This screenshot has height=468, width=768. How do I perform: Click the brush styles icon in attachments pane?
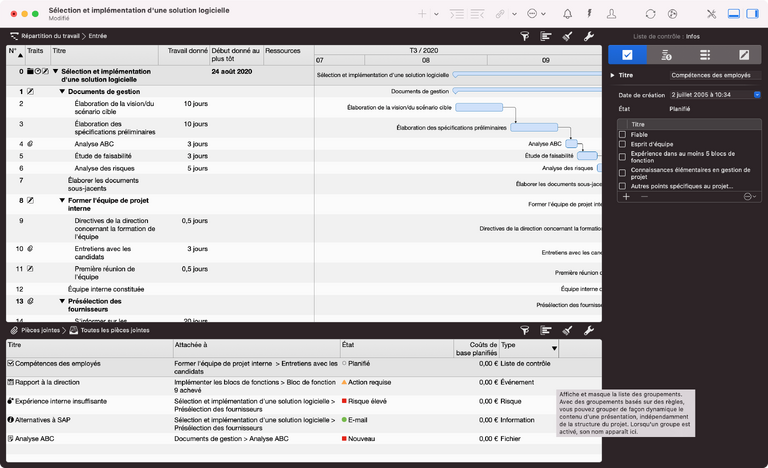click(567, 329)
